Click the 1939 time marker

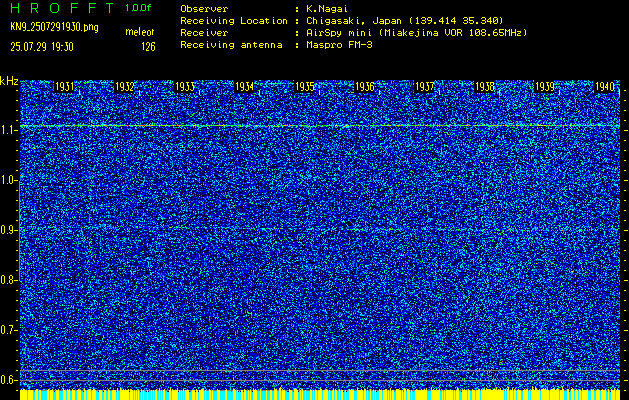(545, 87)
